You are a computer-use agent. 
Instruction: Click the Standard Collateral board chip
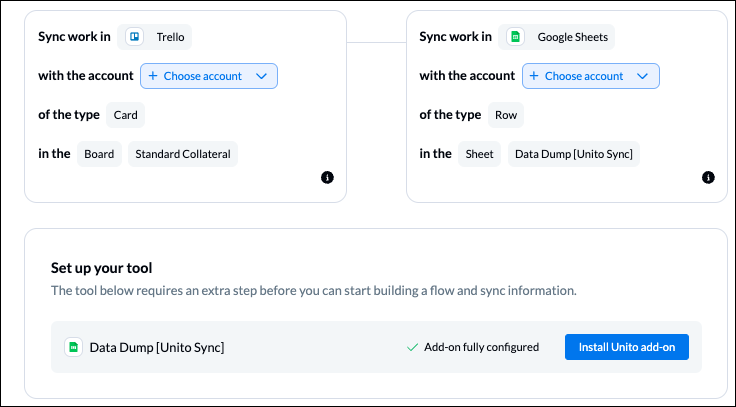coord(183,154)
